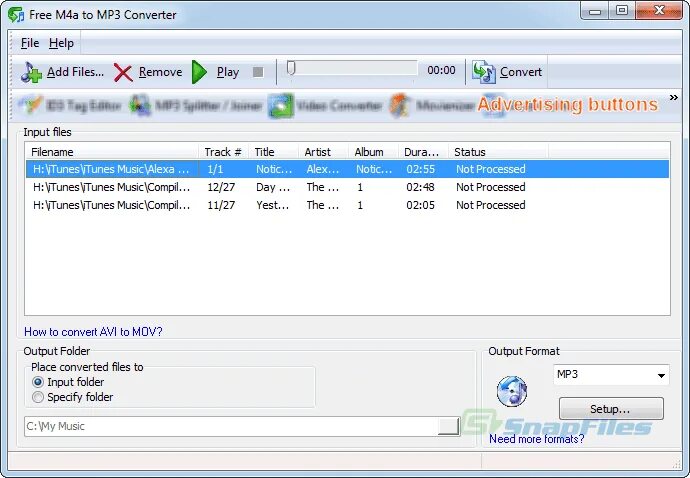The image size is (690, 478).
Task: Open the Help menu
Action: coord(61,43)
